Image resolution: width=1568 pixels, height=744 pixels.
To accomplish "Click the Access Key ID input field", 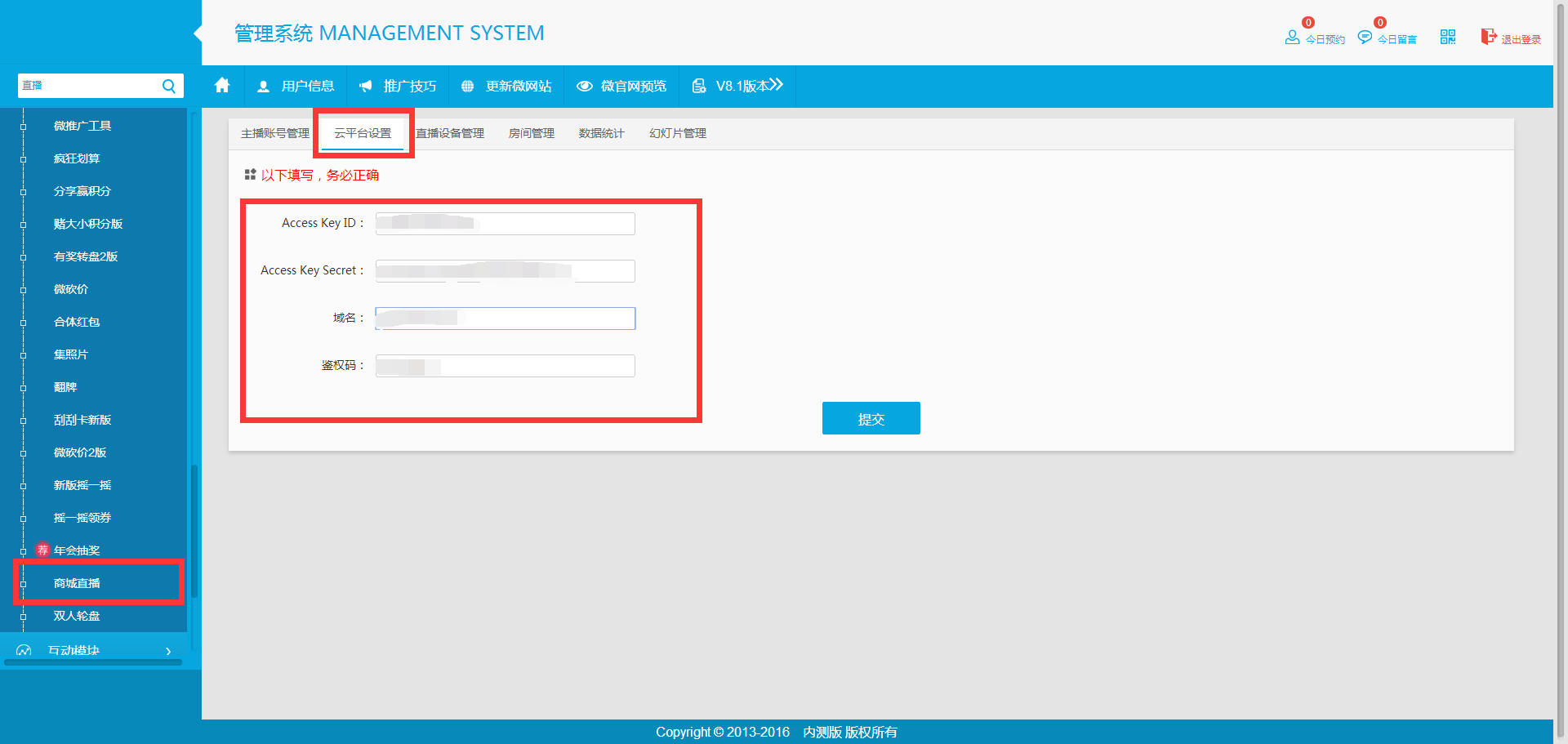I will point(505,224).
